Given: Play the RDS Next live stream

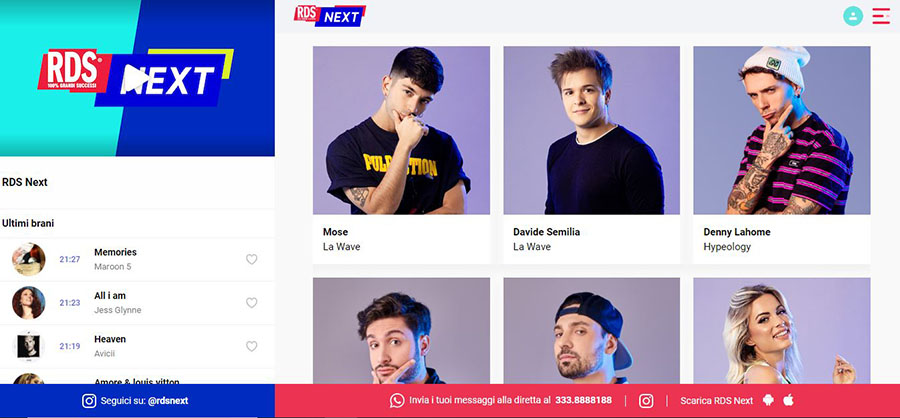Looking at the screenshot, I should (137, 79).
